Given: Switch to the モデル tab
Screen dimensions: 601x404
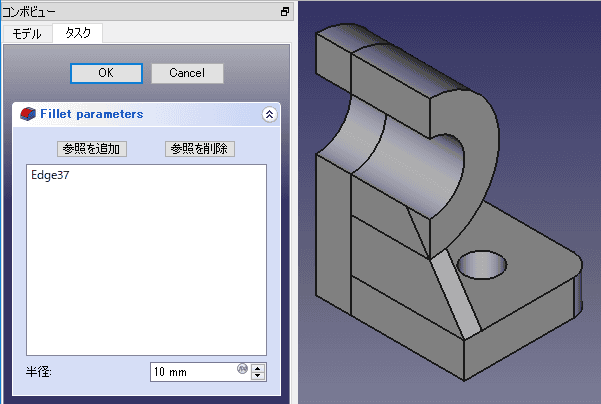Looking at the screenshot, I should [x=27, y=34].
